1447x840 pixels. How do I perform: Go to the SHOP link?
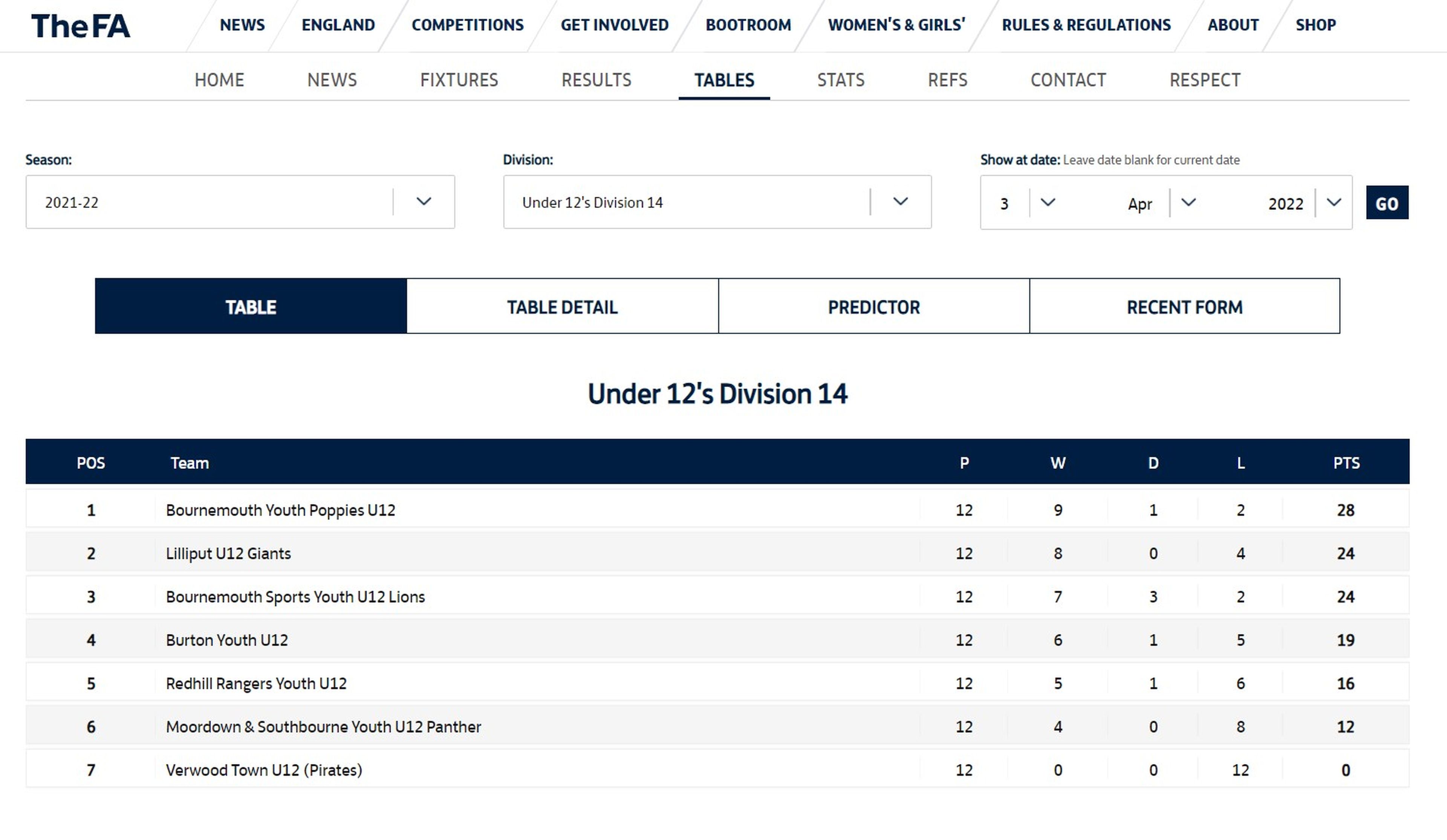point(1315,25)
